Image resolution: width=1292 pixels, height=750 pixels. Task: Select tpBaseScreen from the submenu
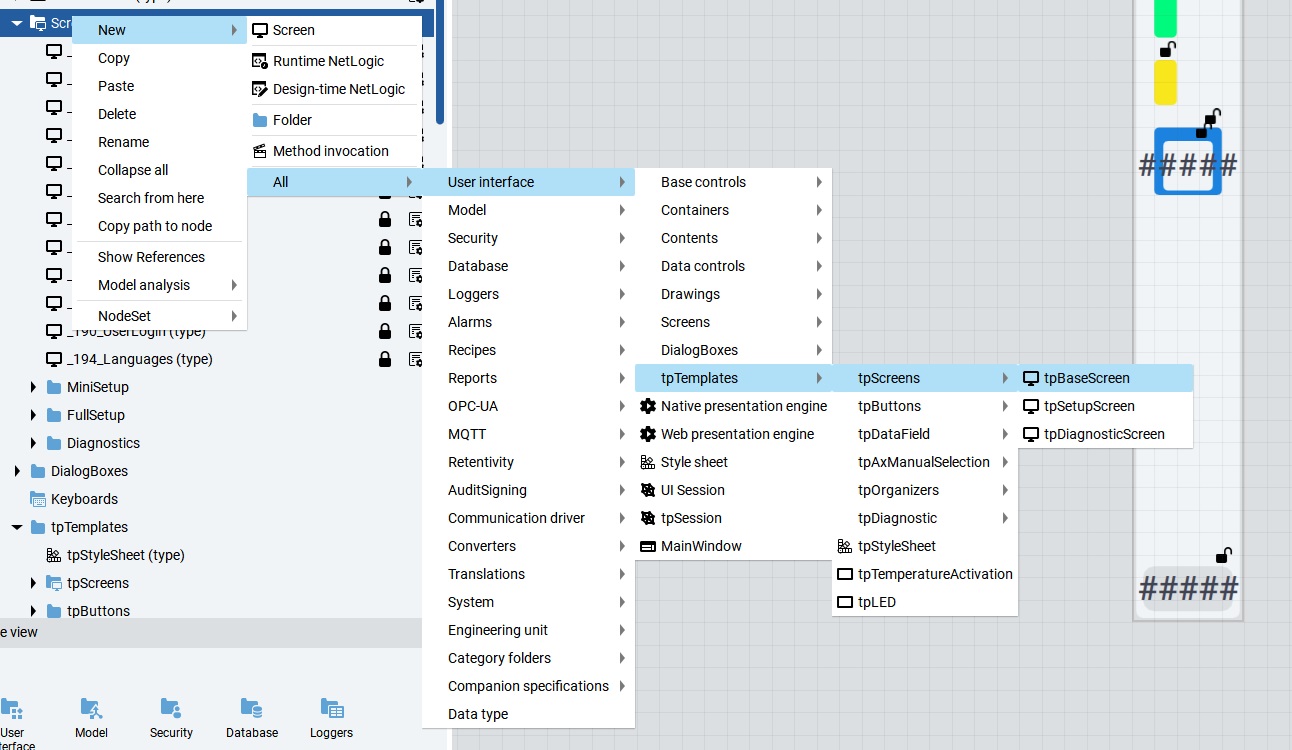pyautogui.click(x=1086, y=378)
